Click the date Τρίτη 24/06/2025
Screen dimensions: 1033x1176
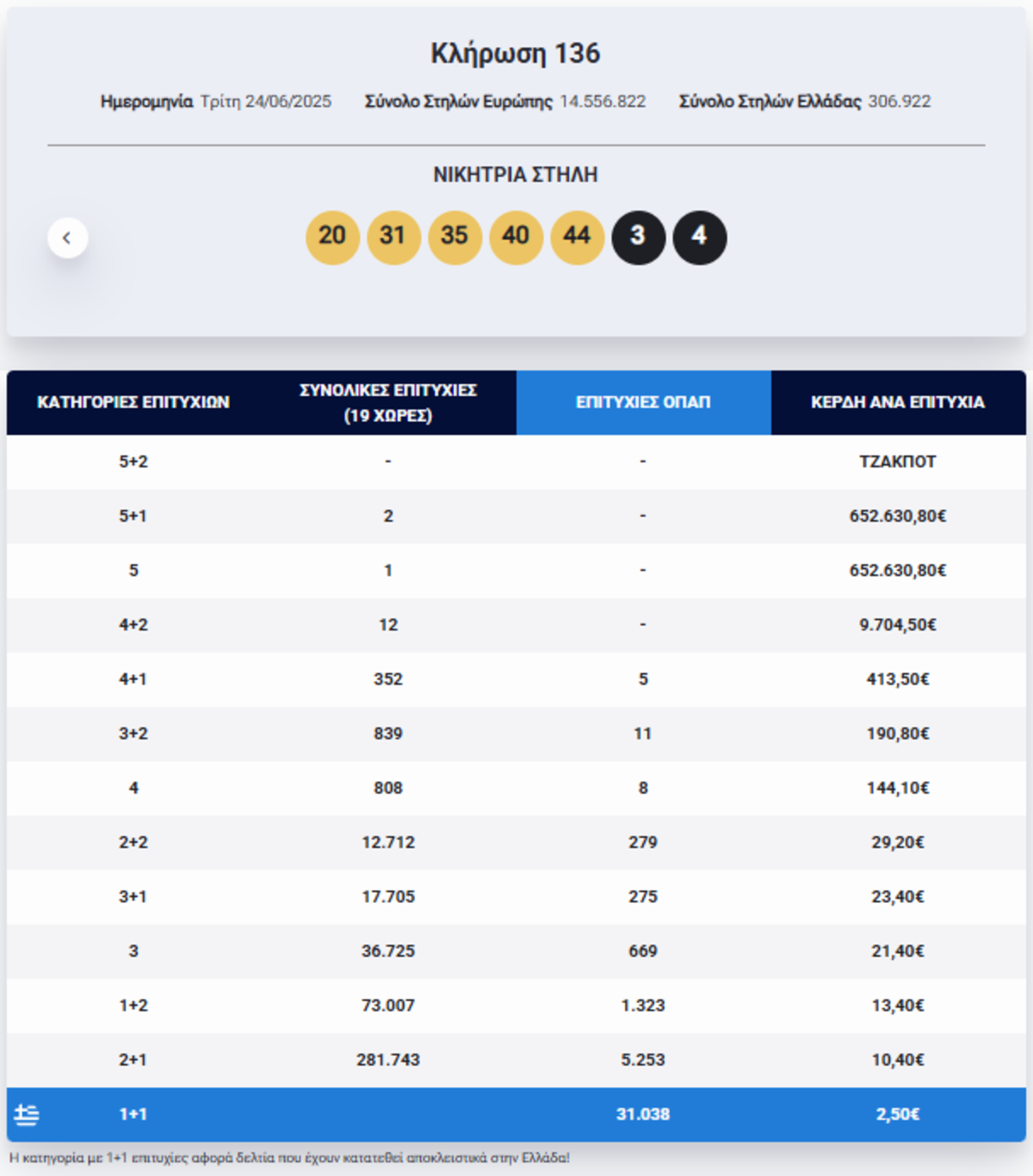[266, 102]
